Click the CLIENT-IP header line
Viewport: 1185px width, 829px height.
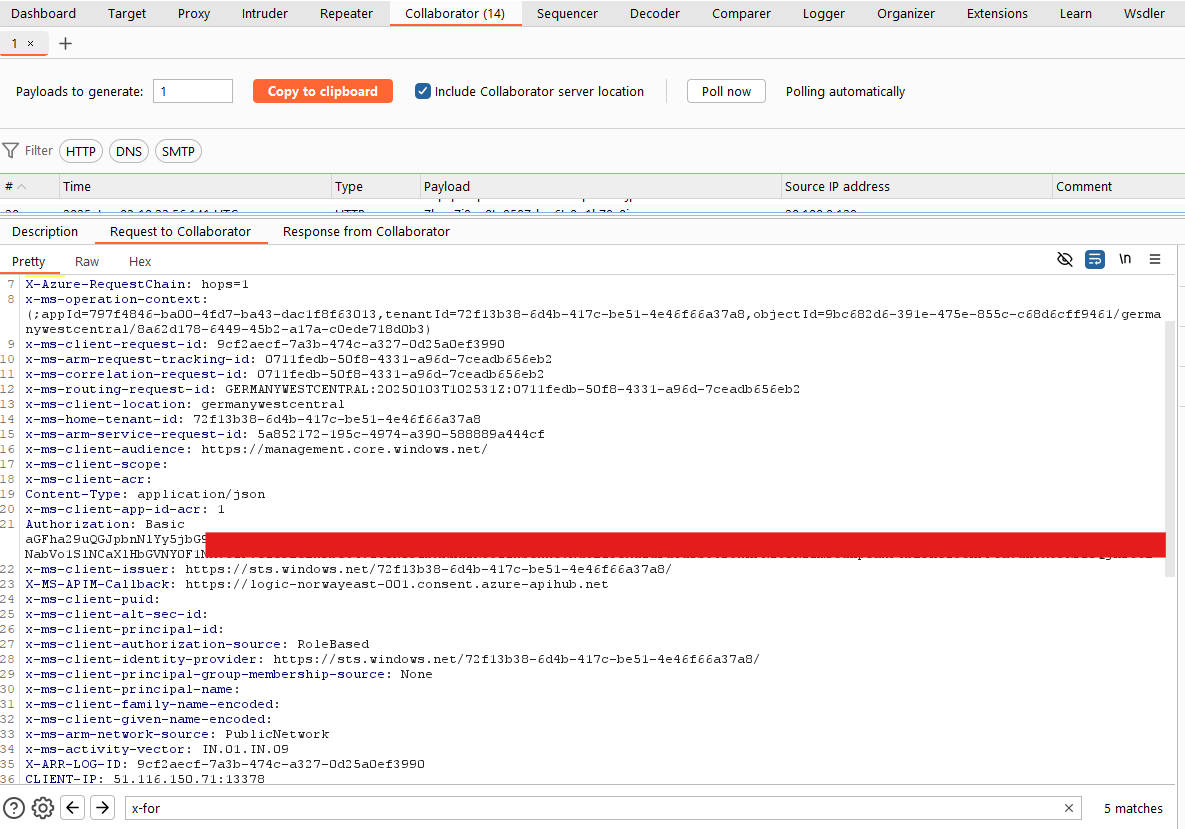145,779
